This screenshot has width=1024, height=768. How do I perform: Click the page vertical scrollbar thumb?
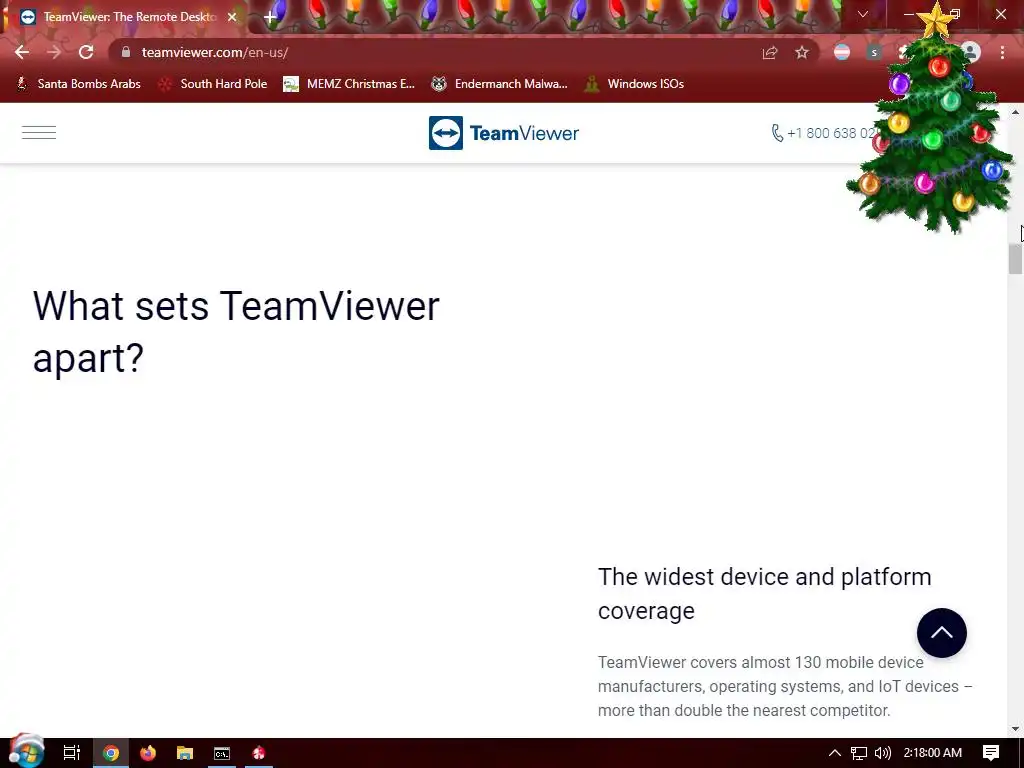click(x=1015, y=259)
